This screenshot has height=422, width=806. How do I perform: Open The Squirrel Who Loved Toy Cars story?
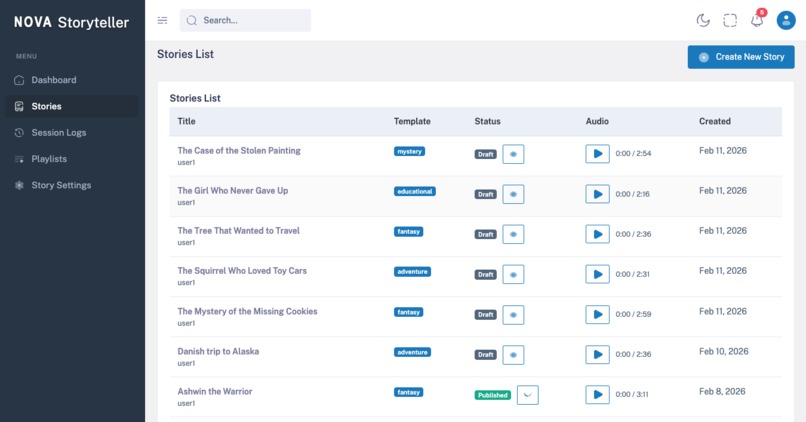pyautogui.click(x=242, y=271)
